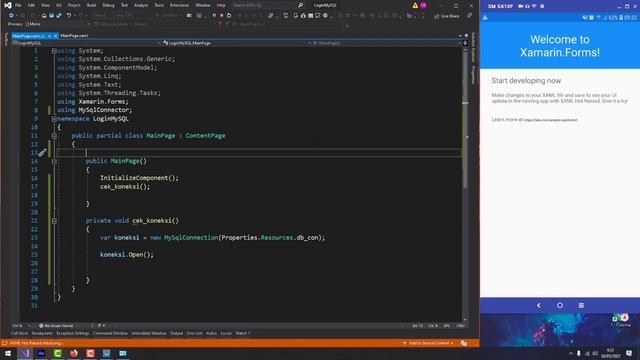Click the red stop debugging icon
Screen dimensions: 640x360
pos(222,16)
